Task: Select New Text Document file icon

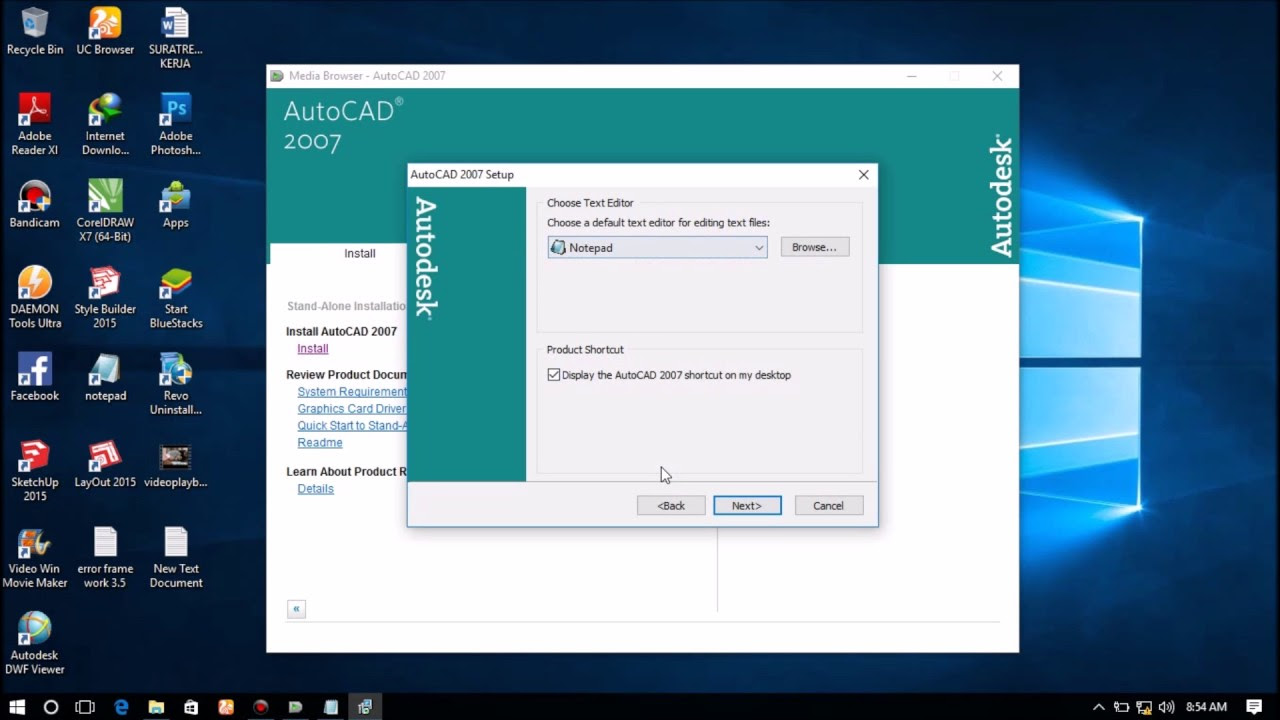Action: (x=175, y=557)
